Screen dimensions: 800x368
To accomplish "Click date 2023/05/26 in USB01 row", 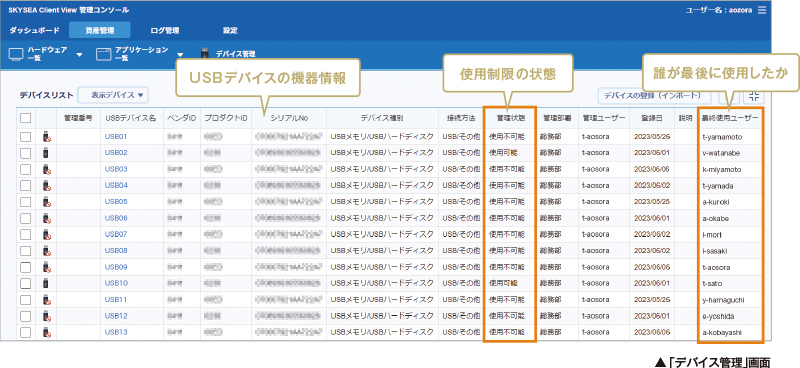I will (x=652, y=137).
